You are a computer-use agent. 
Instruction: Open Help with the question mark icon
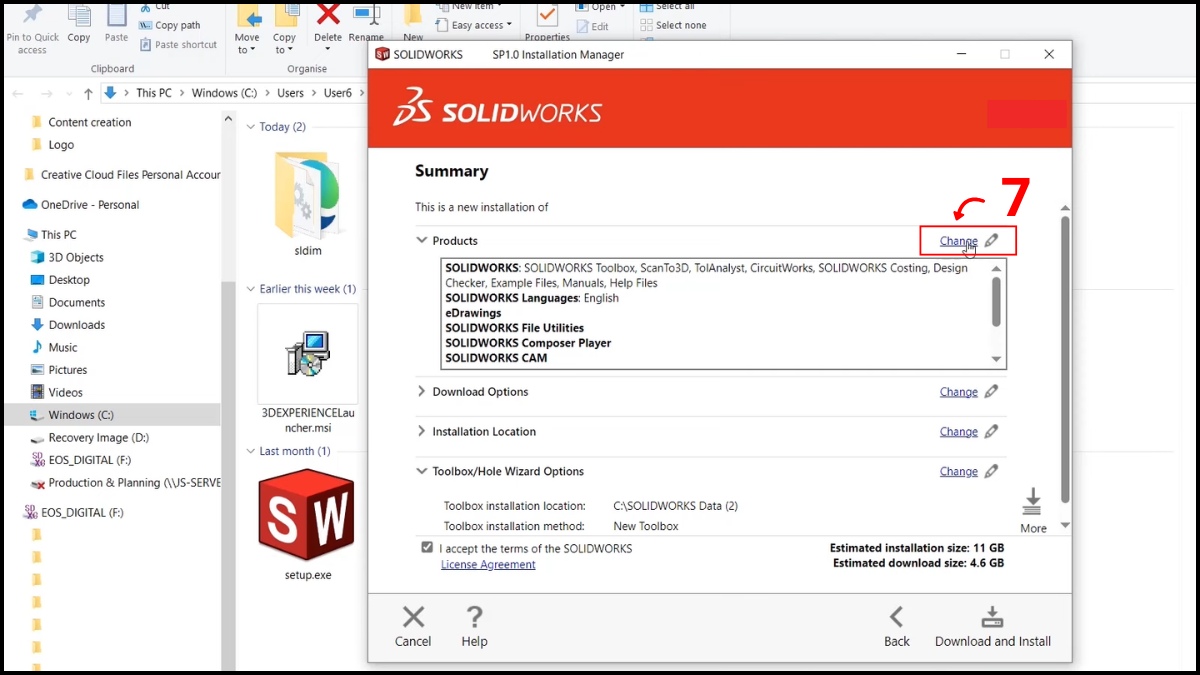(x=475, y=617)
